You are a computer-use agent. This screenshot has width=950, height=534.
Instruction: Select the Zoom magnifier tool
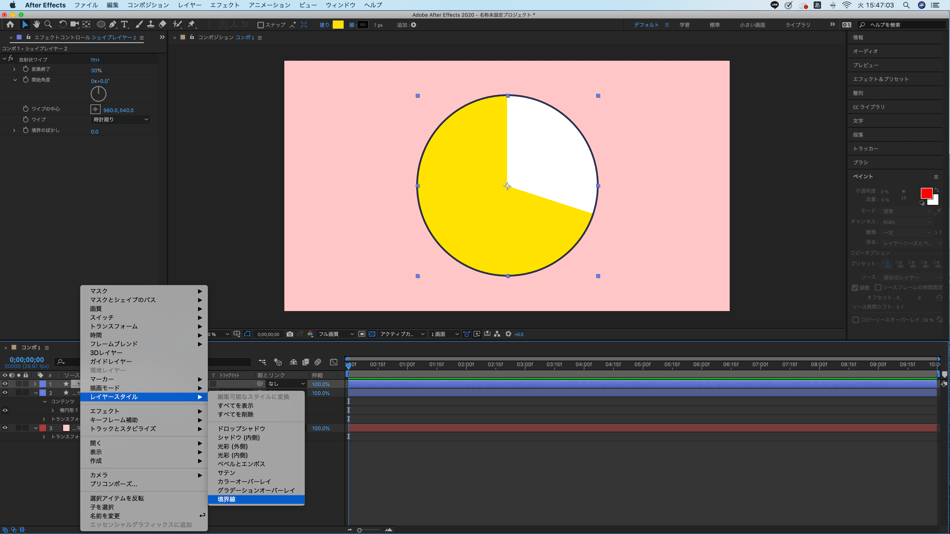pyautogui.click(x=48, y=25)
